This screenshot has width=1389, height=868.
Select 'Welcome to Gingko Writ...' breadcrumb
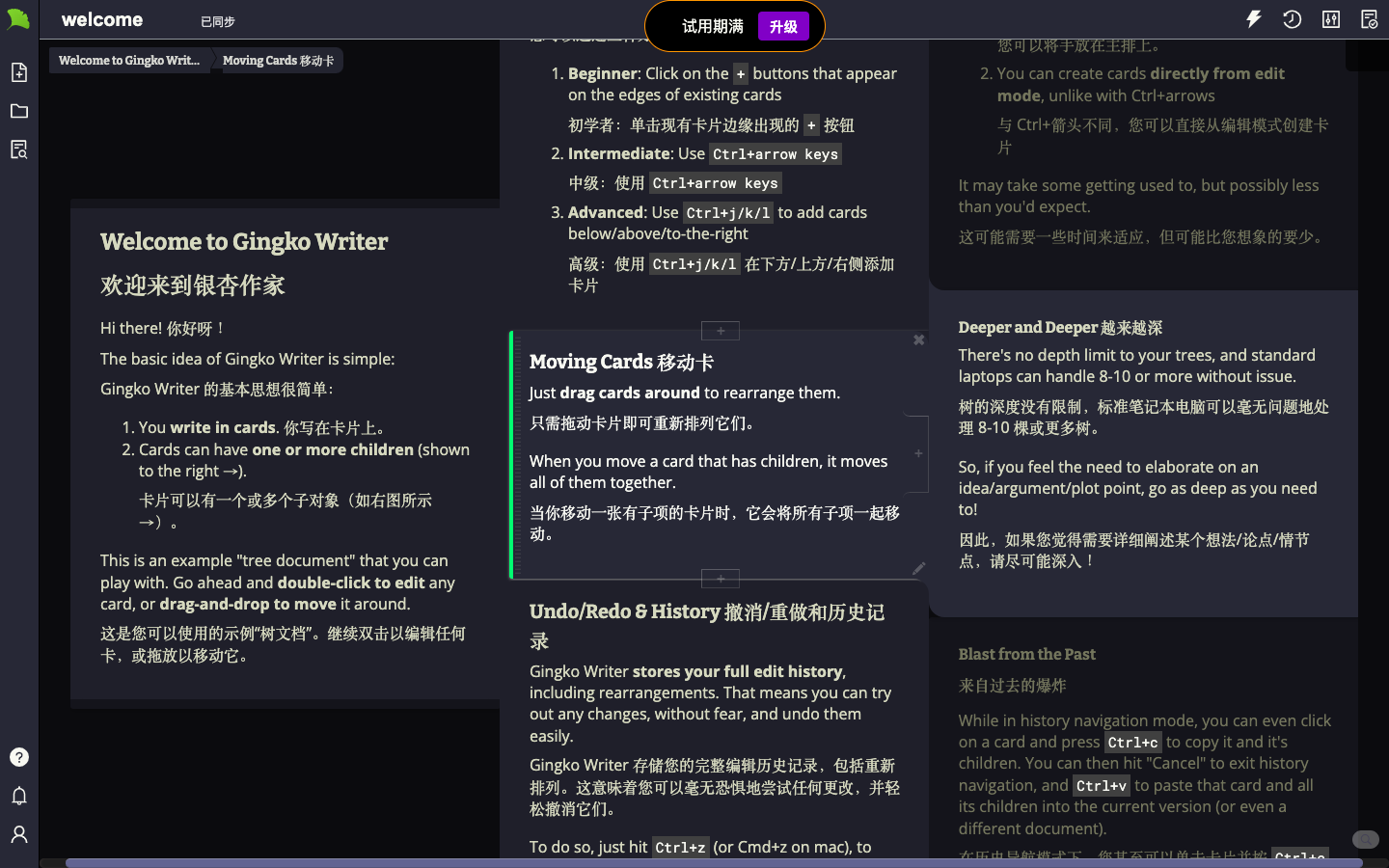click(x=129, y=60)
